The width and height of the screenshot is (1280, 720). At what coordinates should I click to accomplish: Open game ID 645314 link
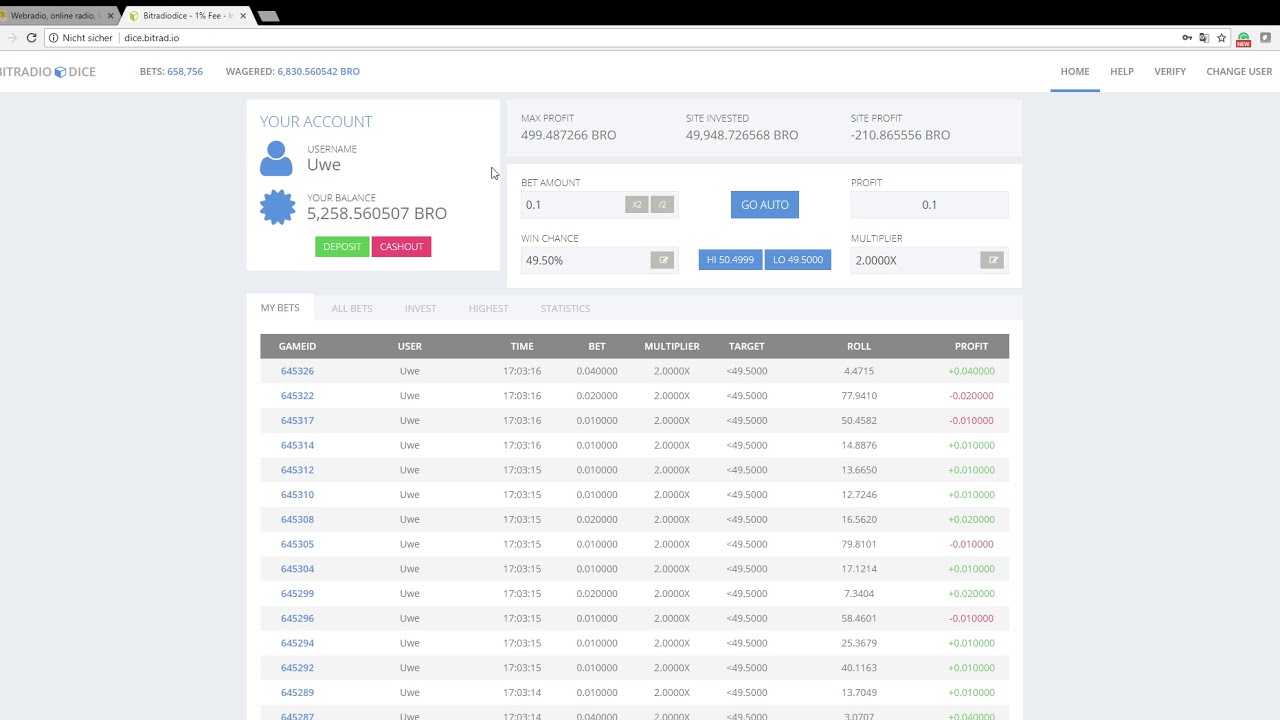click(x=297, y=445)
